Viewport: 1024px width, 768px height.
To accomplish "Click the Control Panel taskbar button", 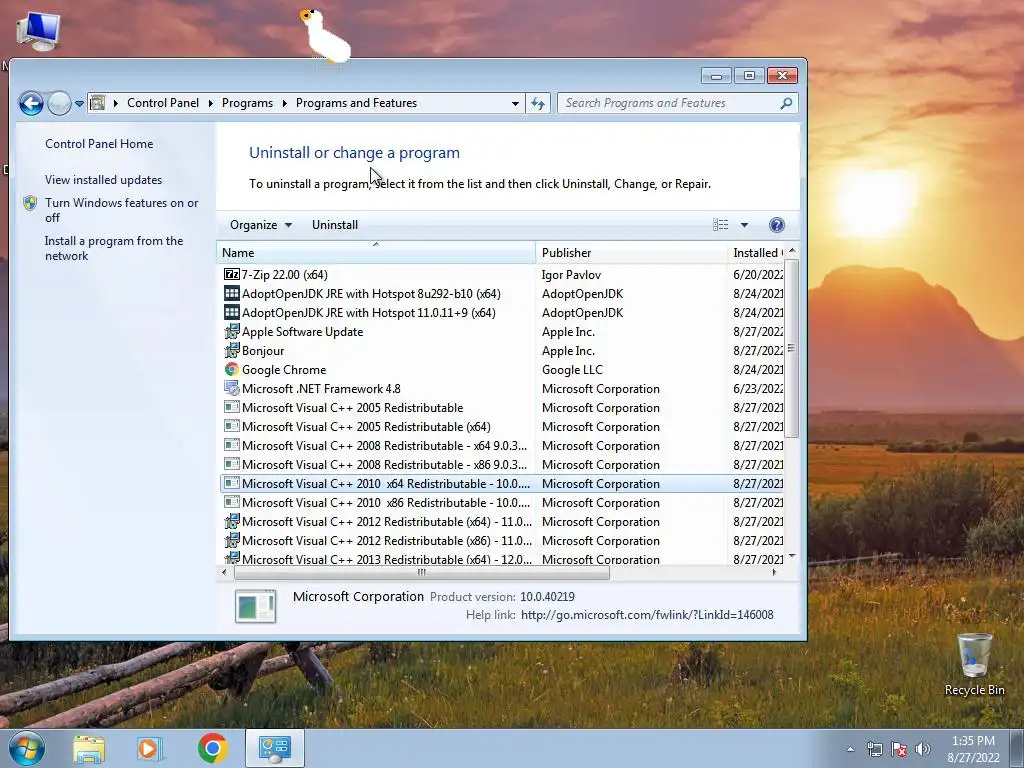I will point(274,748).
